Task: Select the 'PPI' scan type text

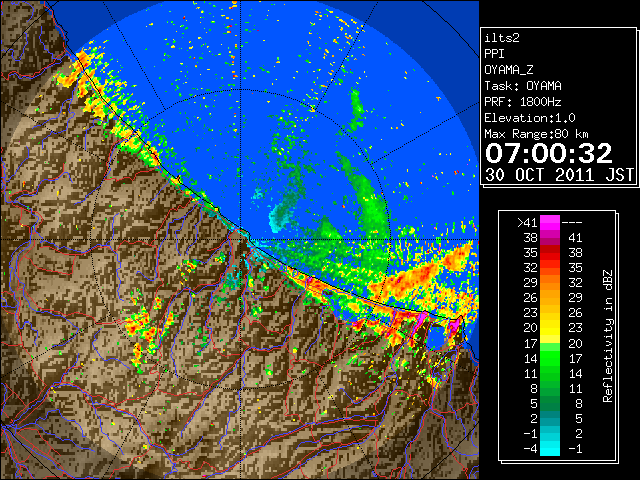Action: click(494, 54)
